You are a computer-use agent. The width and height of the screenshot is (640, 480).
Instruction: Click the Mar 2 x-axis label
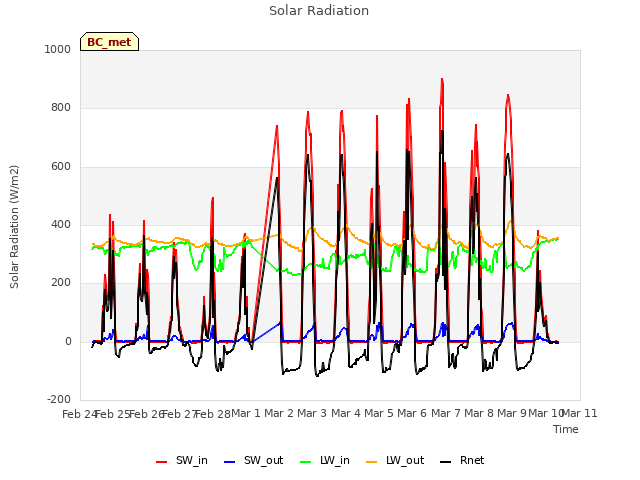coord(279,413)
